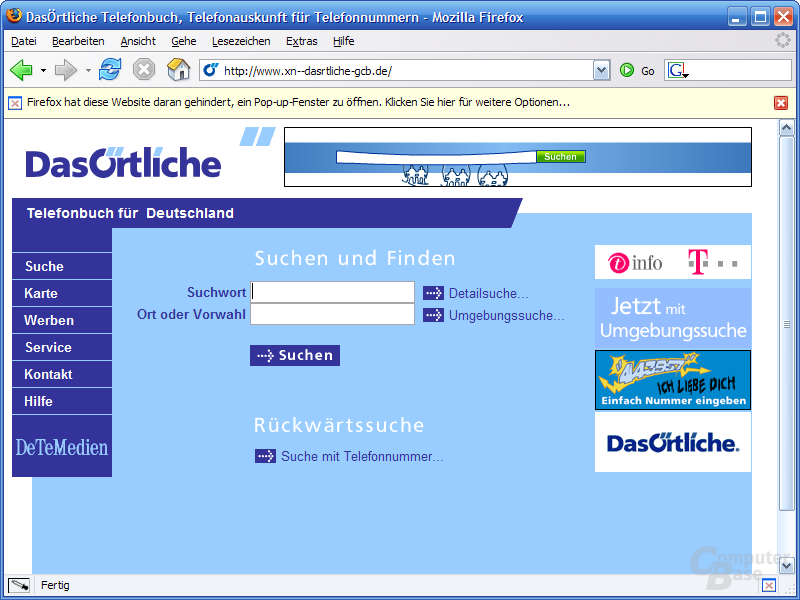This screenshot has width=800, height=600.
Task: Click the Ort oder Vorwahl input field
Action: pyautogui.click(x=332, y=314)
